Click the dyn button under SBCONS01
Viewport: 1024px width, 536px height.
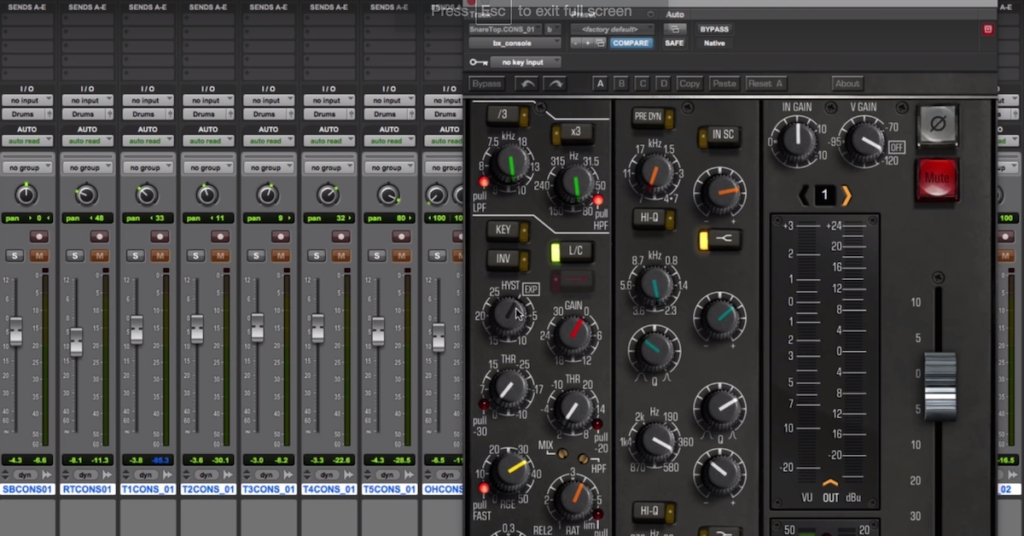pos(25,475)
